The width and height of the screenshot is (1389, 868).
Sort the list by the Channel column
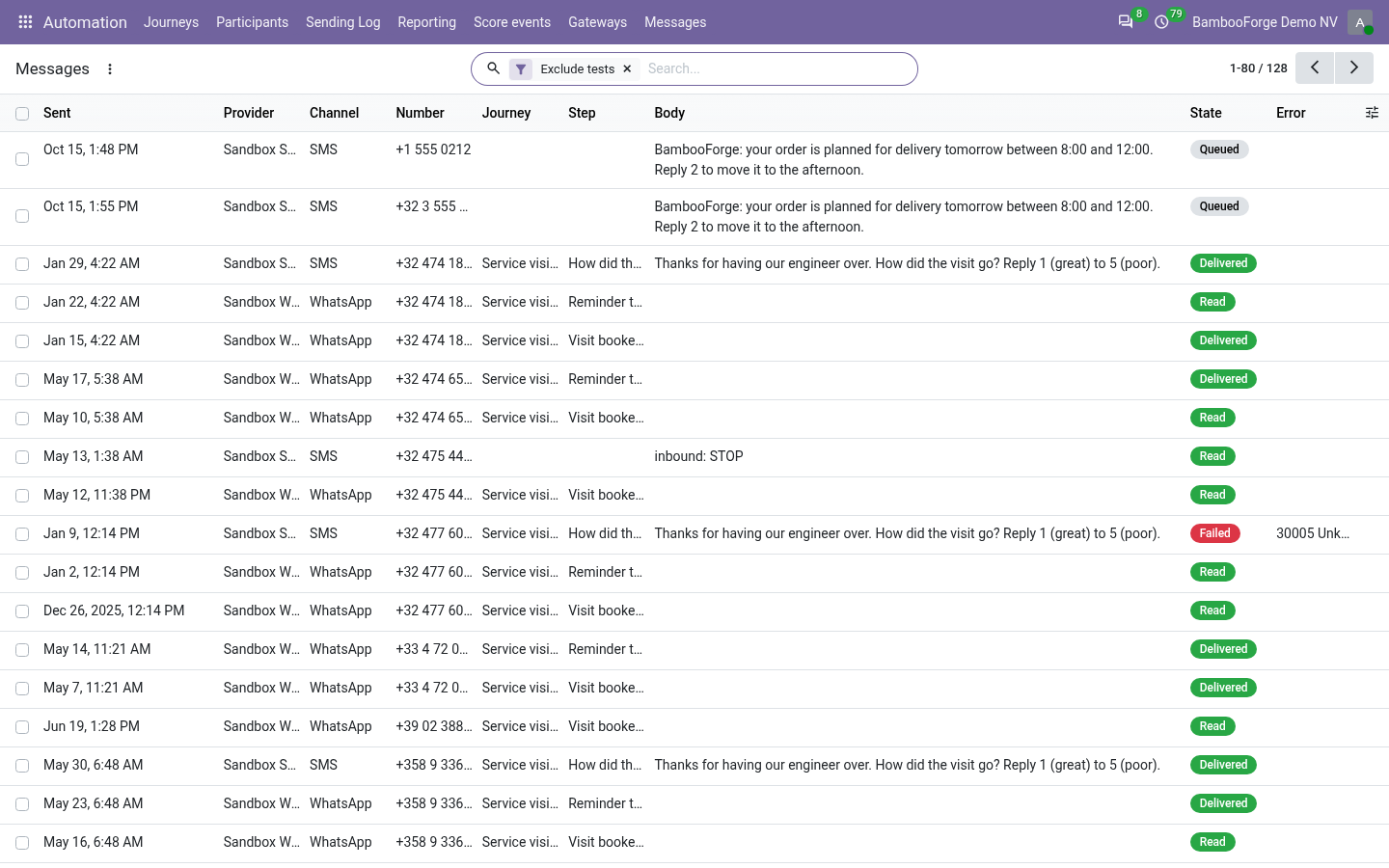(334, 113)
